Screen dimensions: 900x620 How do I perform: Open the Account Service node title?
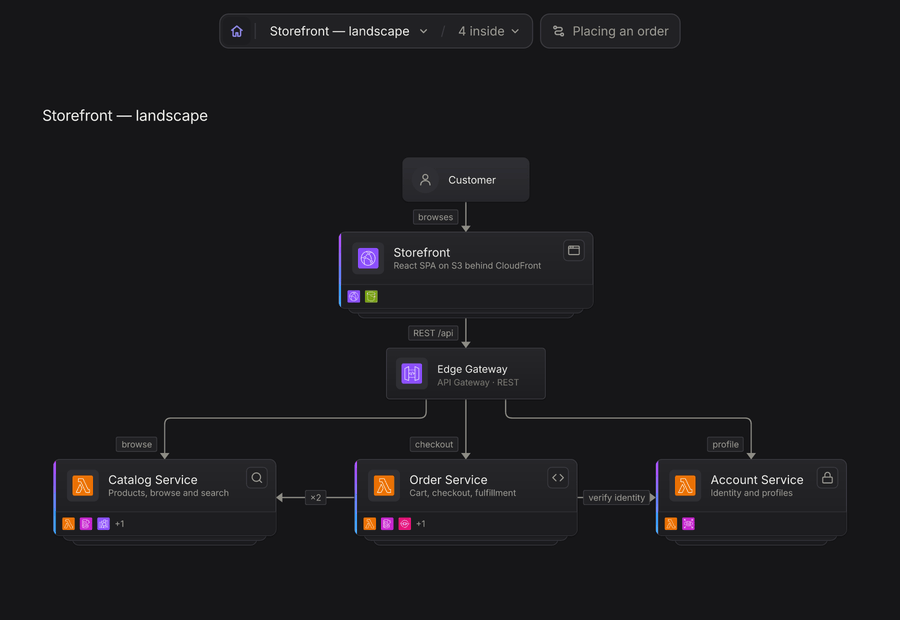[x=757, y=479]
